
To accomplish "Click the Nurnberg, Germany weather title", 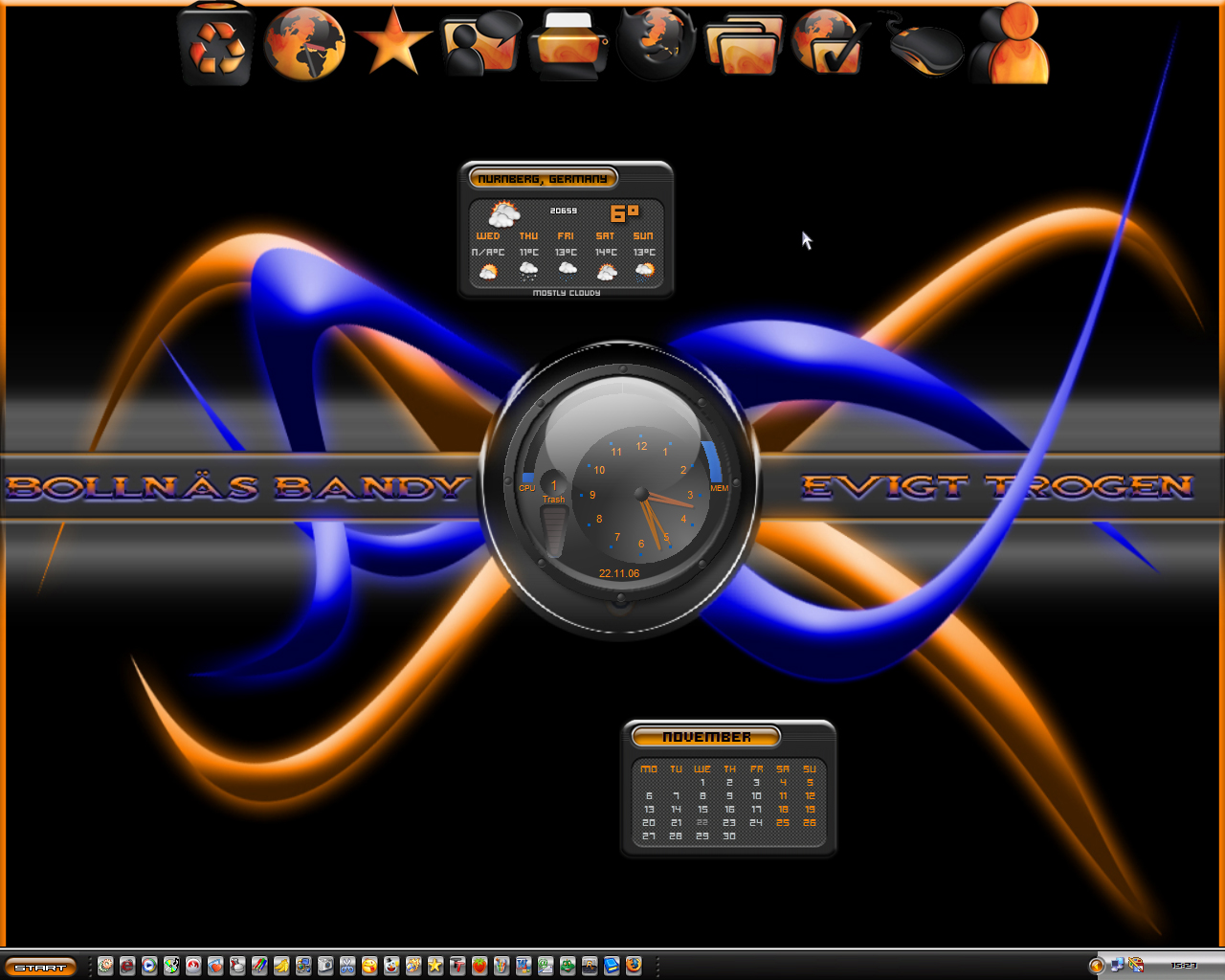I will point(543,178).
